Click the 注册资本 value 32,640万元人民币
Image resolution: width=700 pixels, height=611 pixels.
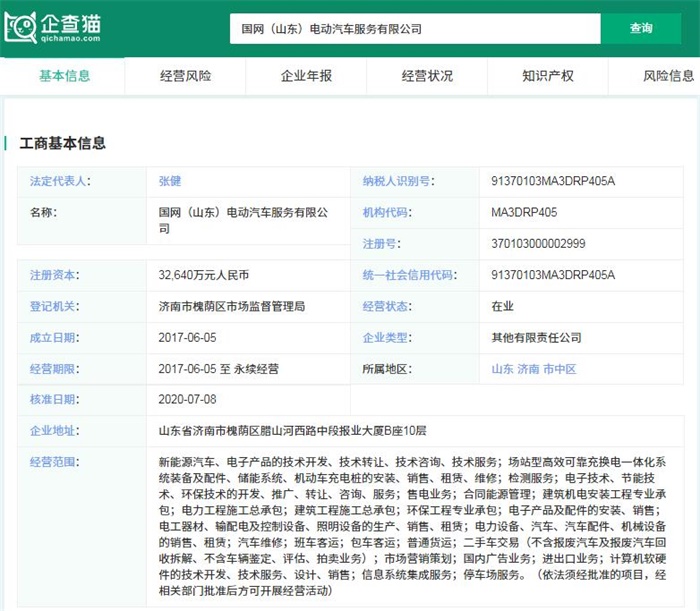[x=204, y=275]
